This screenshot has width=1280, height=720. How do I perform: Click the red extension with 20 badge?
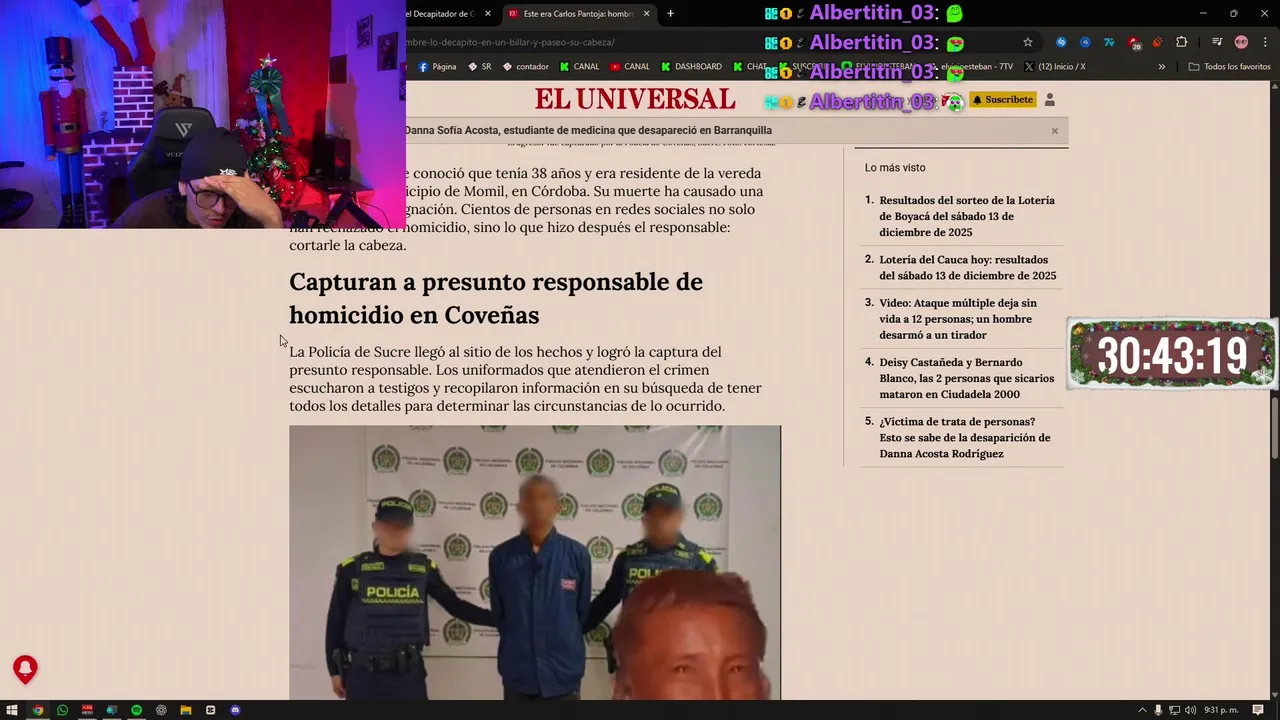tap(1133, 42)
